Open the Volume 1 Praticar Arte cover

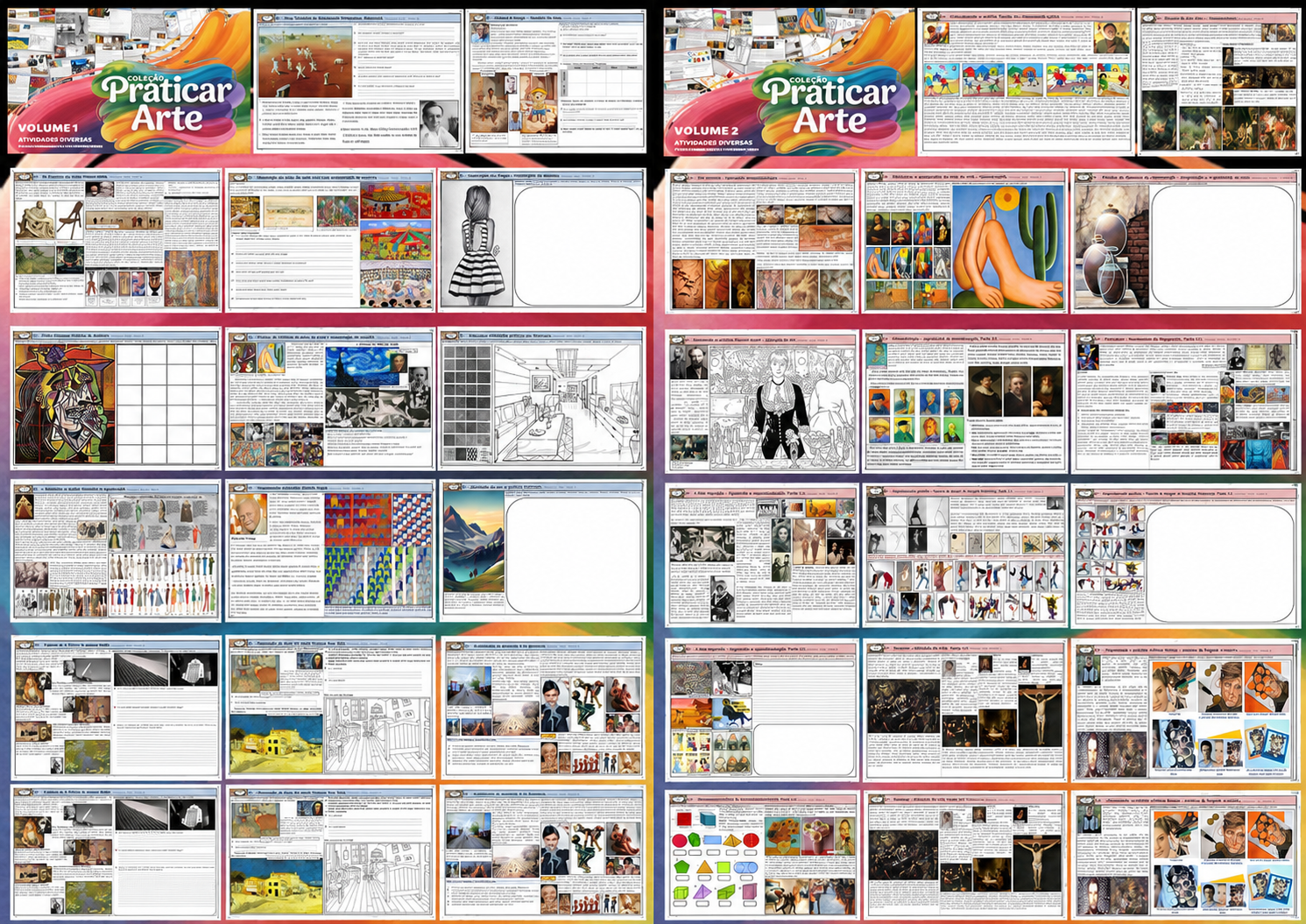click(129, 81)
